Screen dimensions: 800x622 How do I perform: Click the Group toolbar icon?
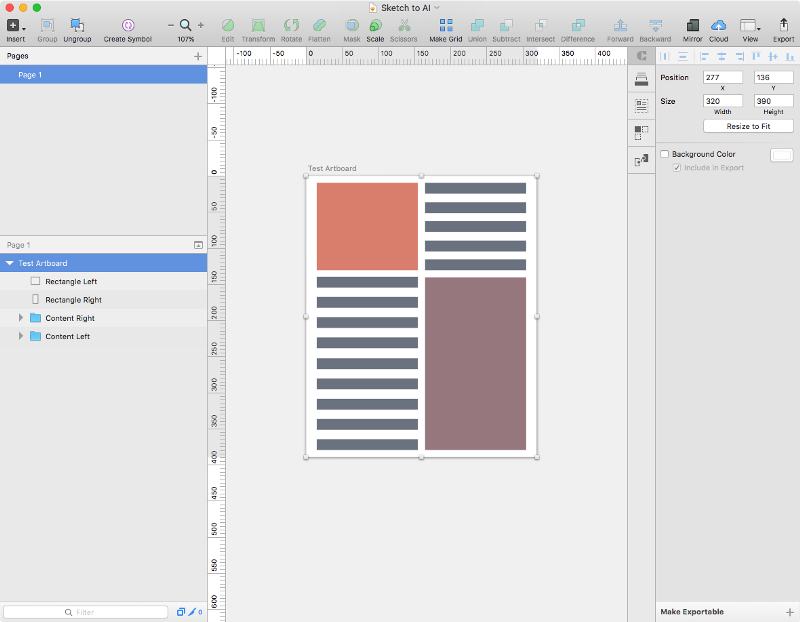point(47,26)
